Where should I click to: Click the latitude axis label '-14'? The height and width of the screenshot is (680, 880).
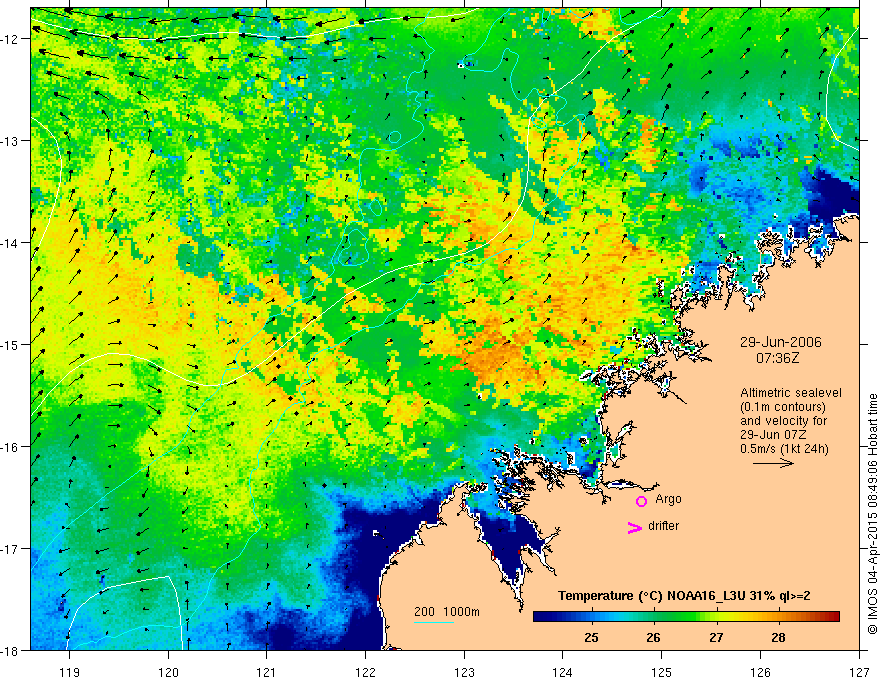click(10, 243)
